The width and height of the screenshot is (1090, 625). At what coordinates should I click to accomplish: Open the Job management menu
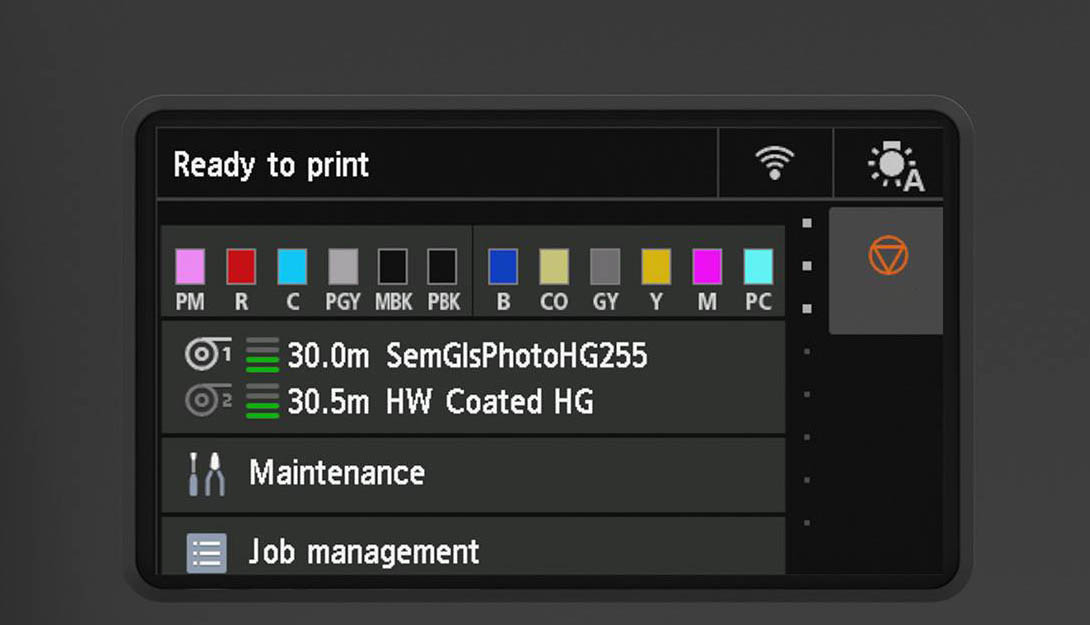tap(364, 552)
